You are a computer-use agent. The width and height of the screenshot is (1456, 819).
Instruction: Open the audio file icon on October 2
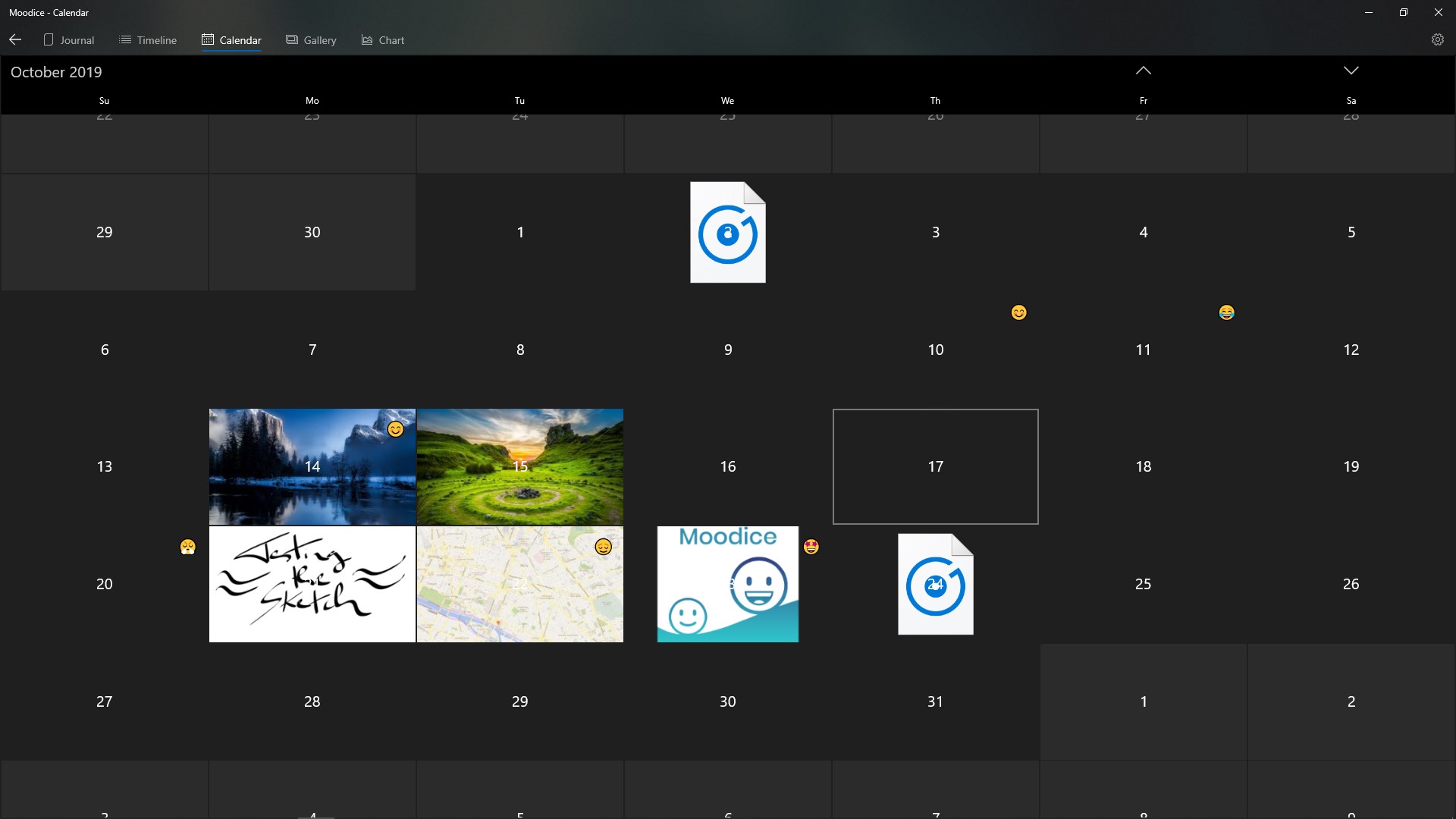pyautogui.click(x=727, y=232)
